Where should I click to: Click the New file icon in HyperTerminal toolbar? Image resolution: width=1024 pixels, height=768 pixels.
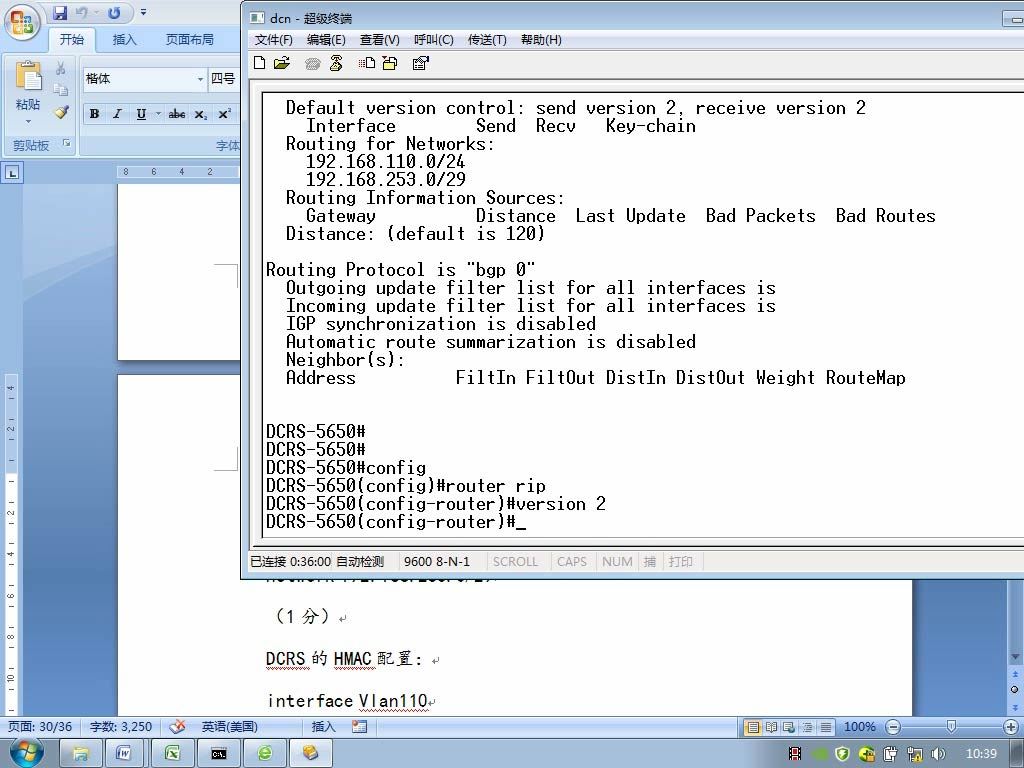(259, 63)
